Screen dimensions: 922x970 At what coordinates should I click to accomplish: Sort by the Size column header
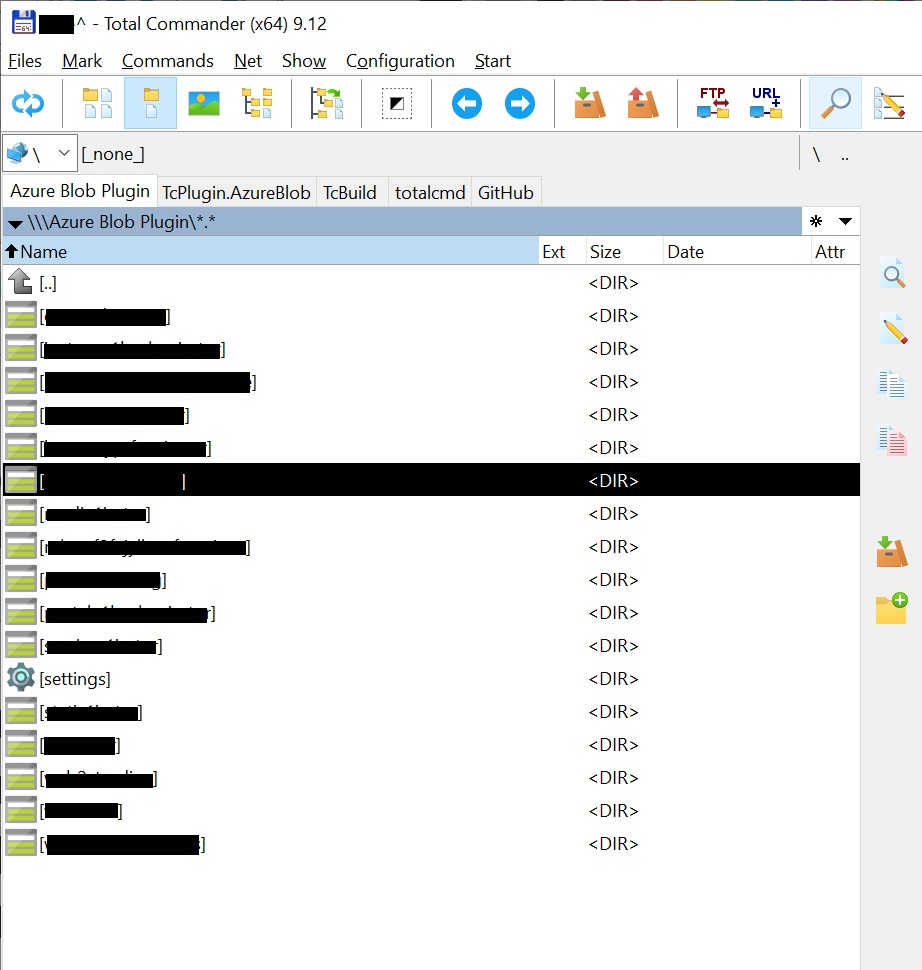click(624, 252)
